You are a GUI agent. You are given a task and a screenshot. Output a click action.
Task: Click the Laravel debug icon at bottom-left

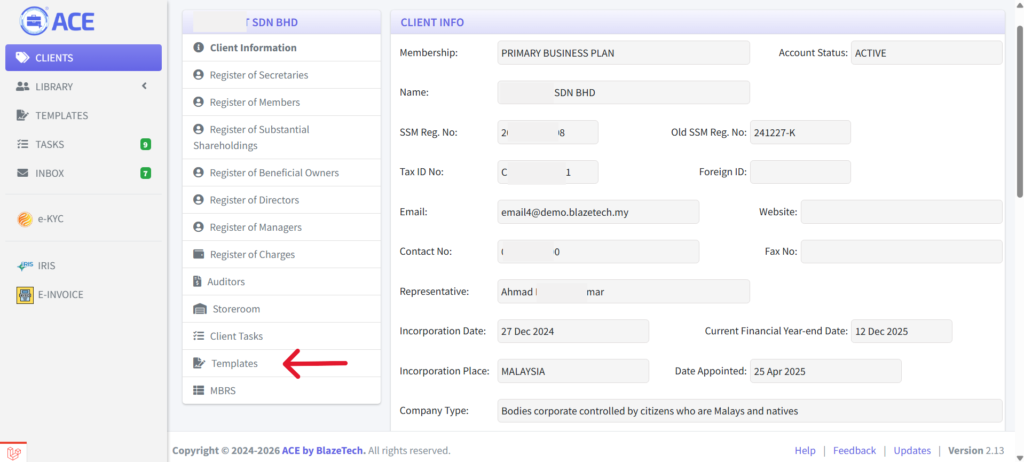pyautogui.click(x=13, y=452)
